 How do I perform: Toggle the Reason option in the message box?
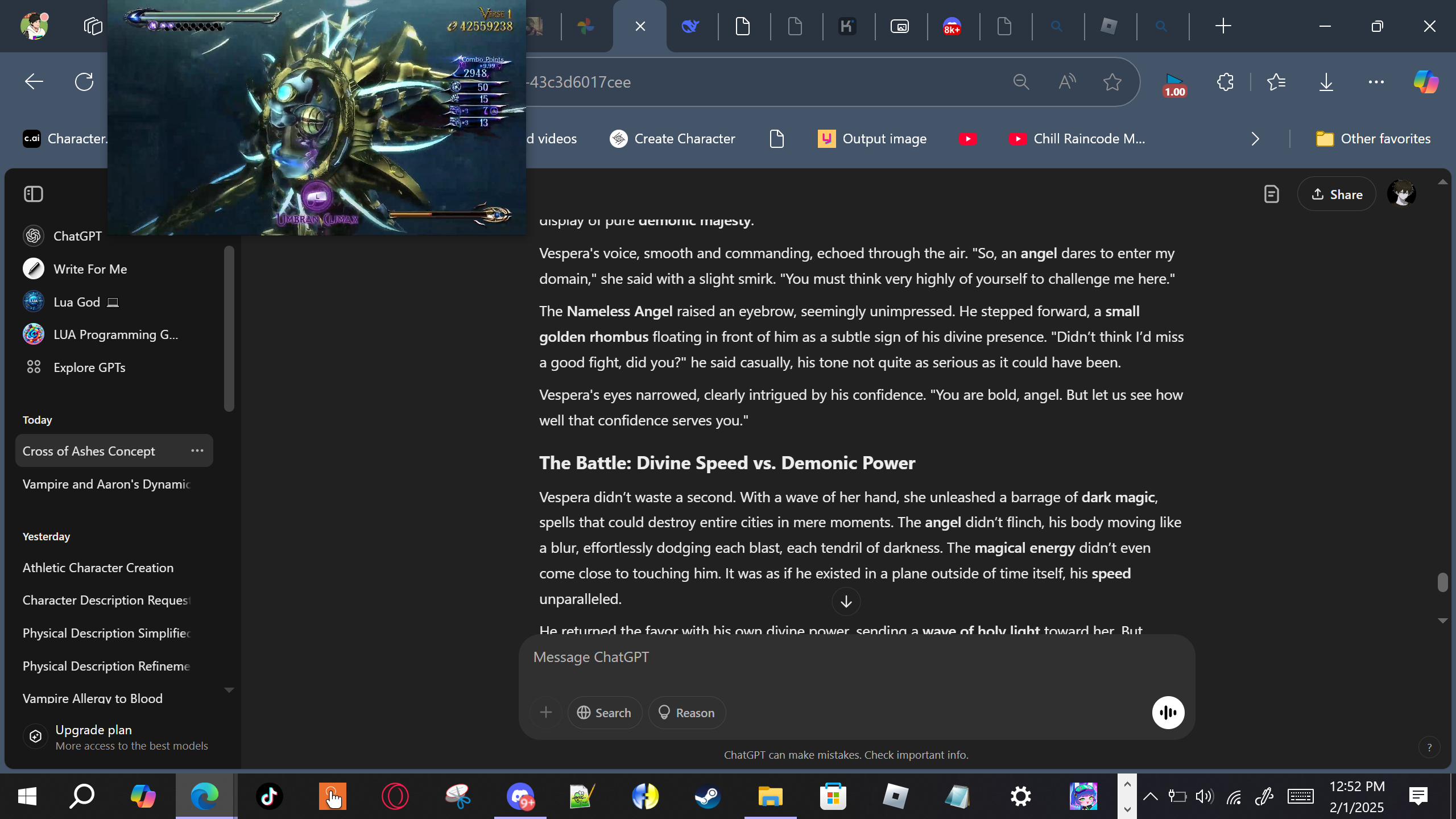[686, 712]
